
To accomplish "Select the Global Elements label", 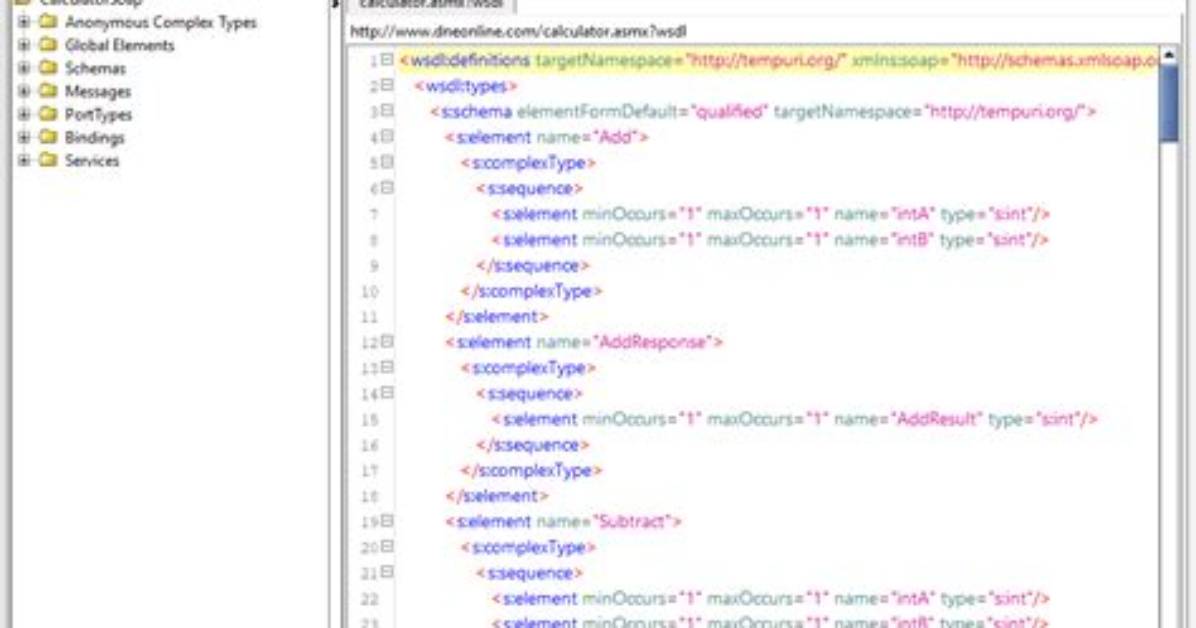I will point(120,45).
